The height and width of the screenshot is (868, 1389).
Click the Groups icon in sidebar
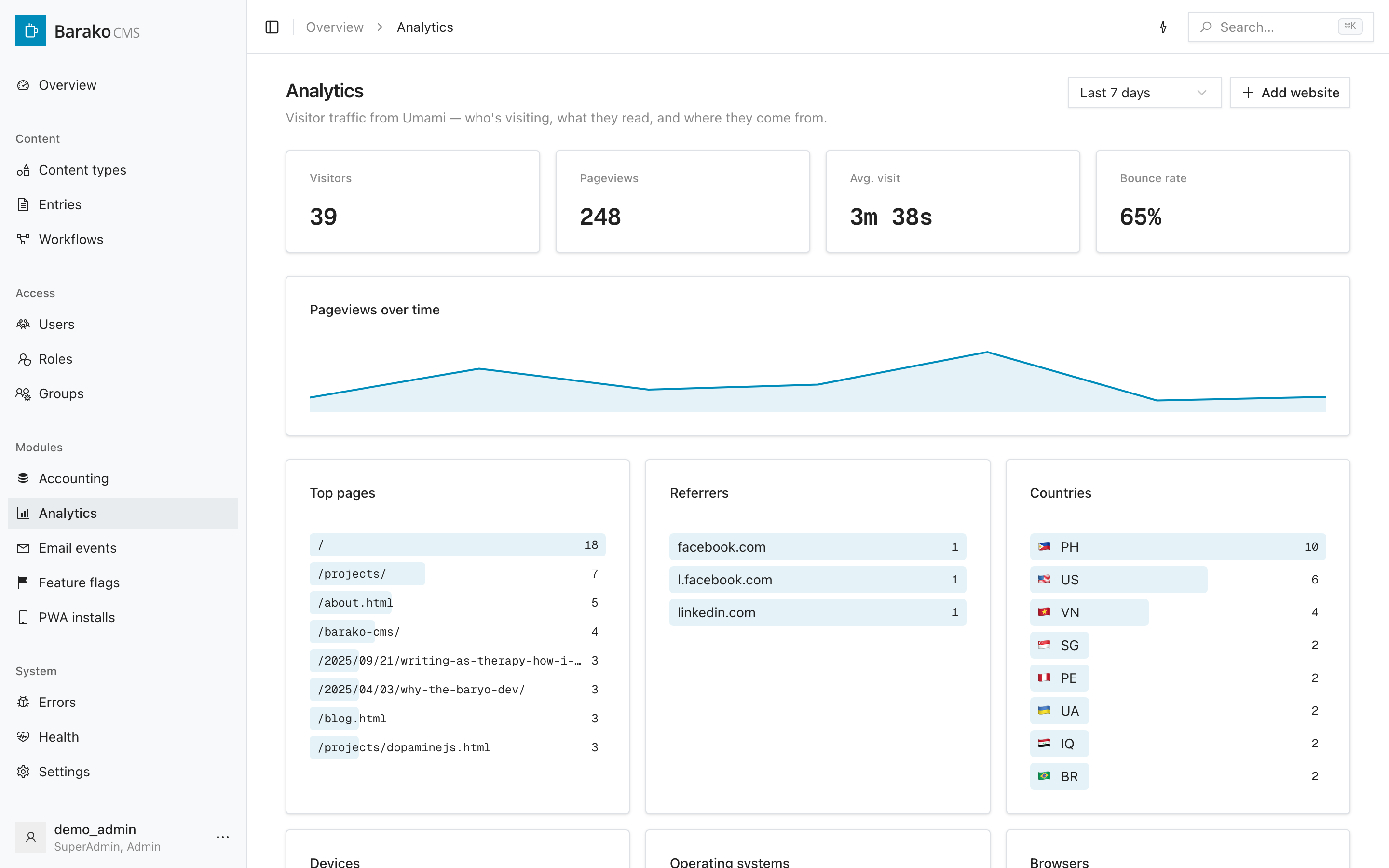tap(23, 394)
